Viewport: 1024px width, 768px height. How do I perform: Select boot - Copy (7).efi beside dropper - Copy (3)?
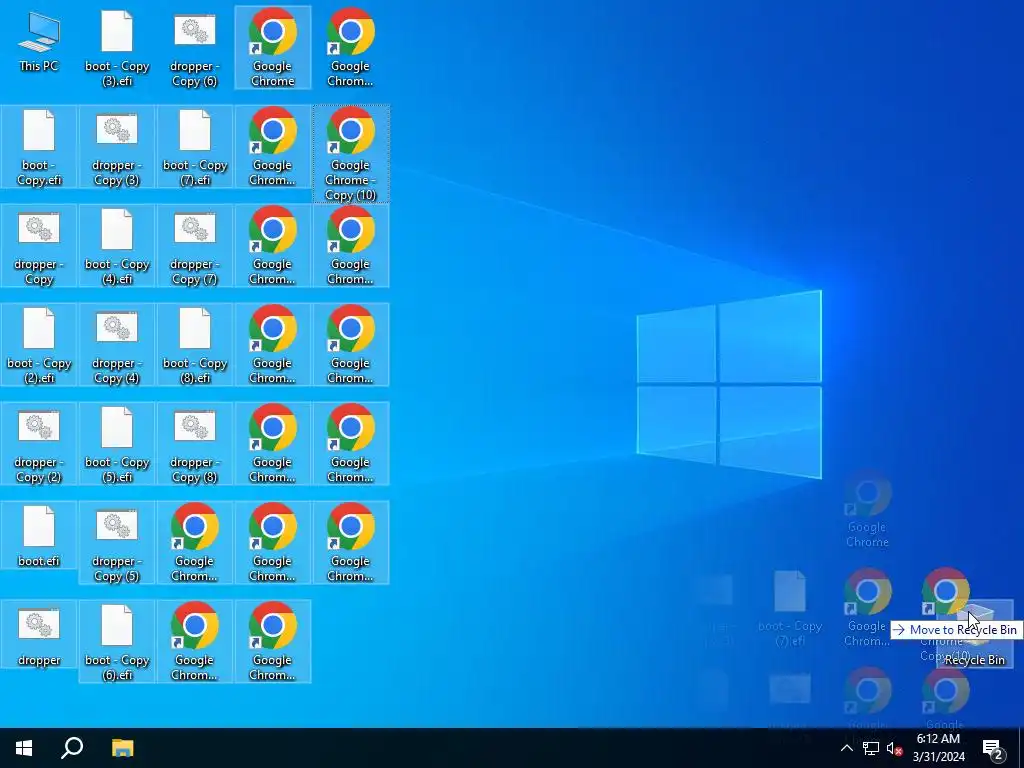coord(195,147)
